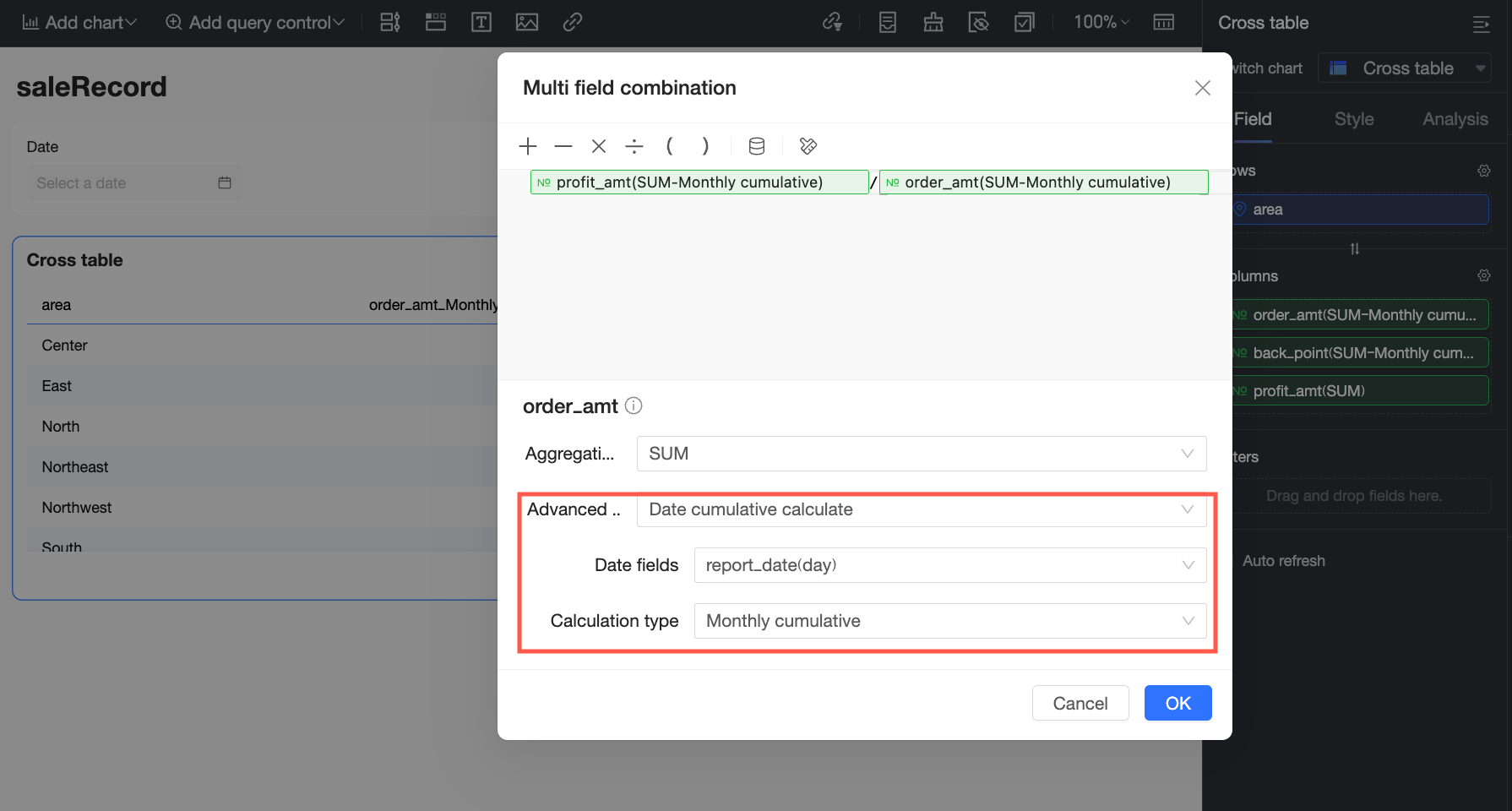
Task: Insert the divide operator
Action: pos(634,146)
